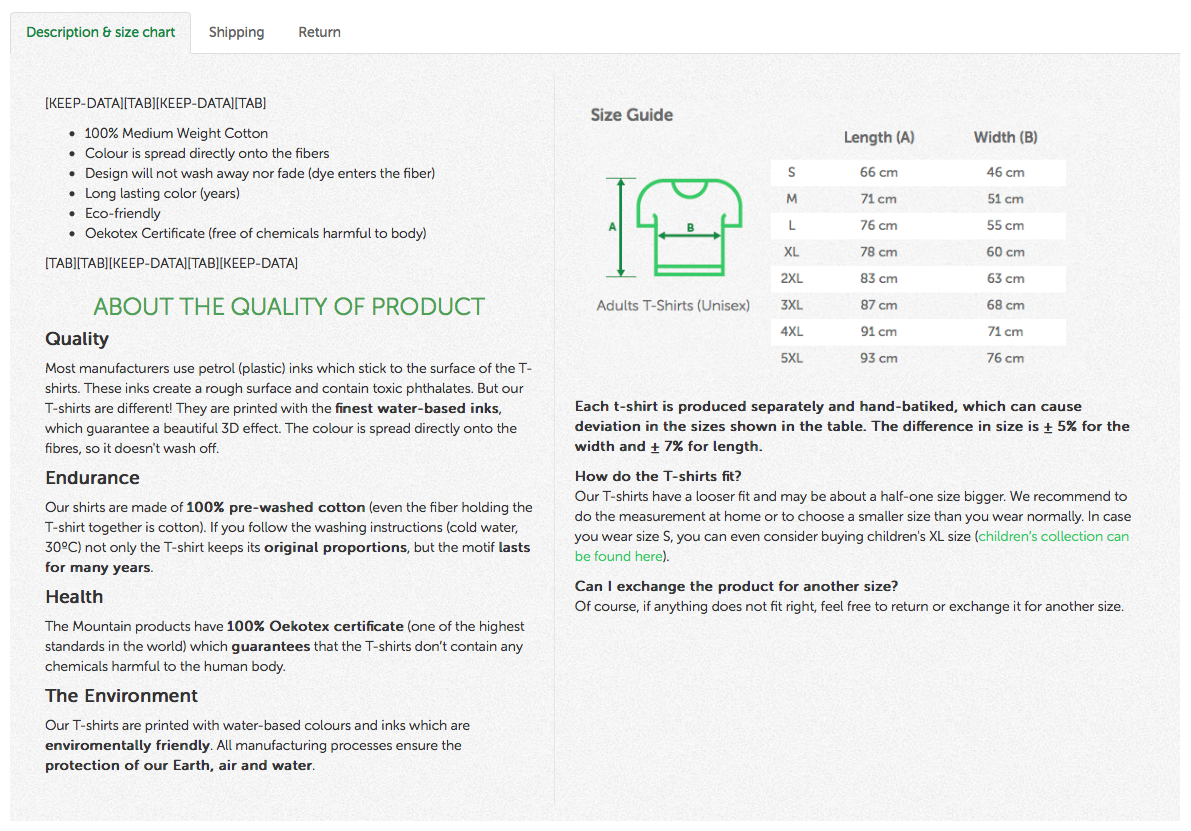Click the XL size row
The width and height of the screenshot is (1191, 831).
click(918, 252)
